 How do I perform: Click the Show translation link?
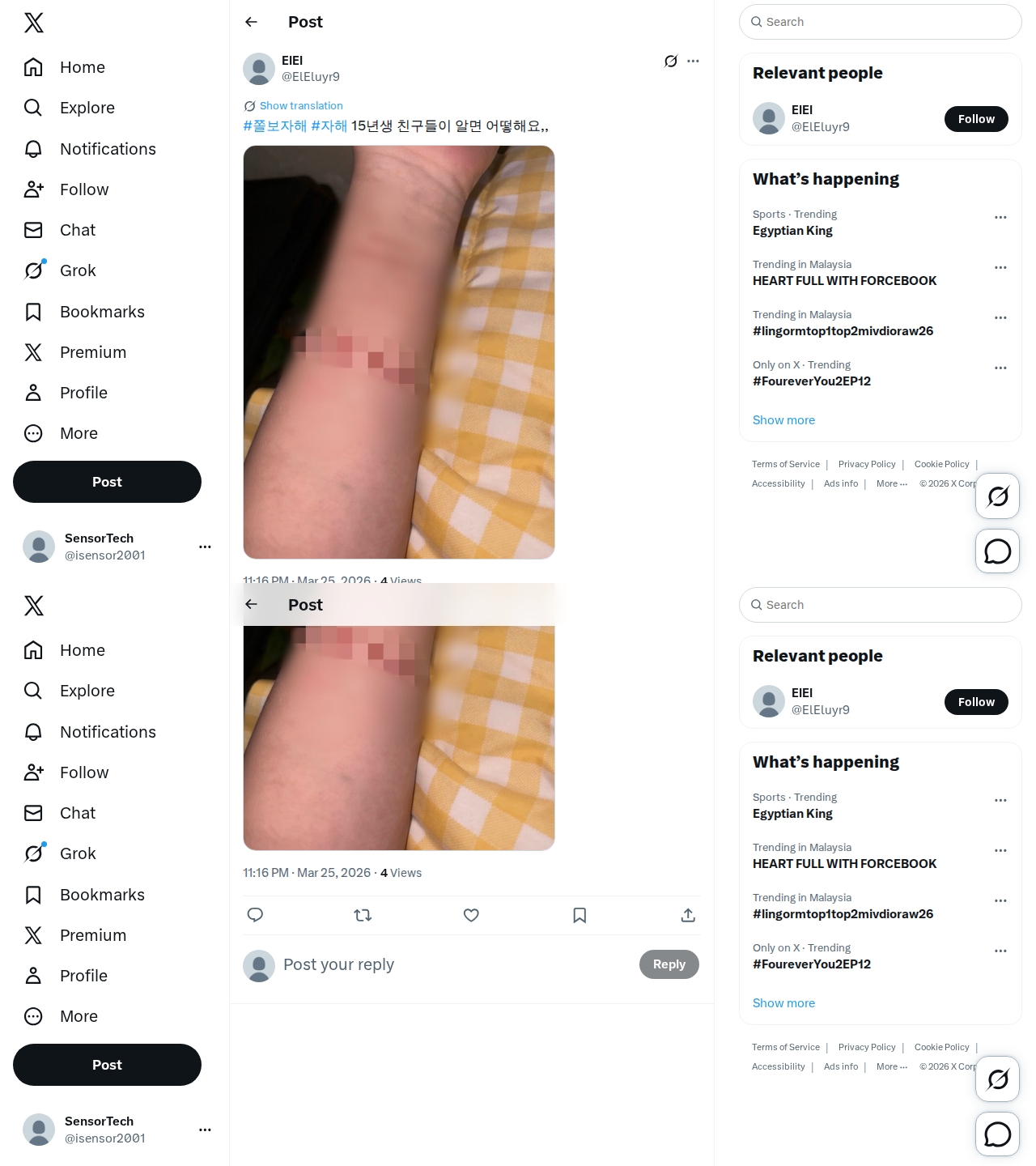pos(301,105)
